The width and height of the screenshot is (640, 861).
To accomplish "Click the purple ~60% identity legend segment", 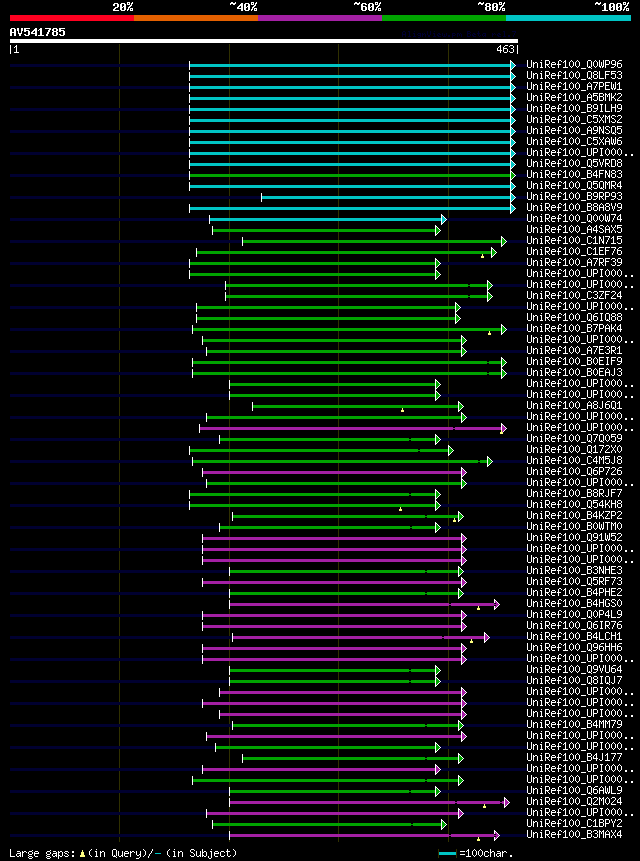I will pyautogui.click(x=320, y=18).
